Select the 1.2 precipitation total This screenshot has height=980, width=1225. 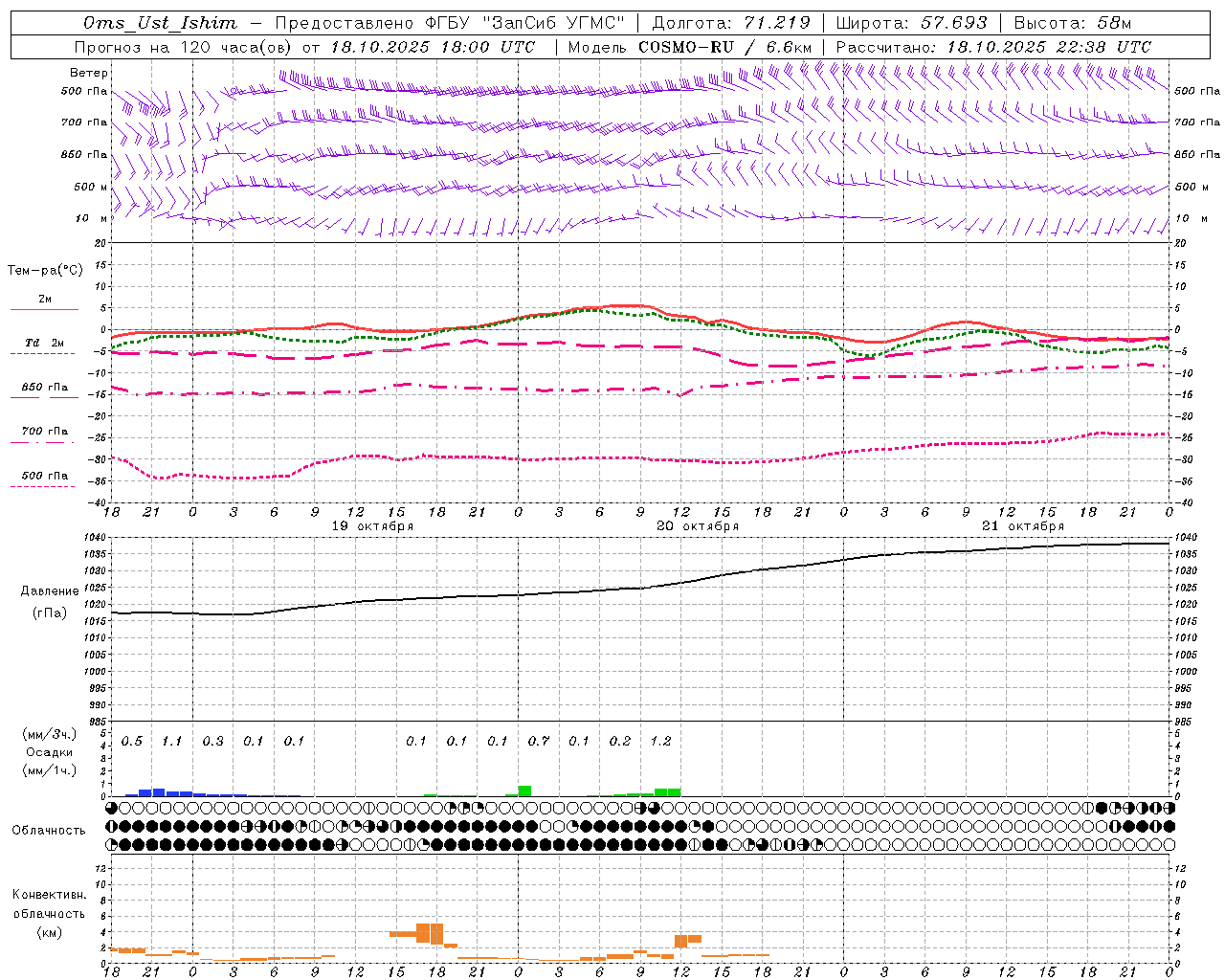point(661,742)
